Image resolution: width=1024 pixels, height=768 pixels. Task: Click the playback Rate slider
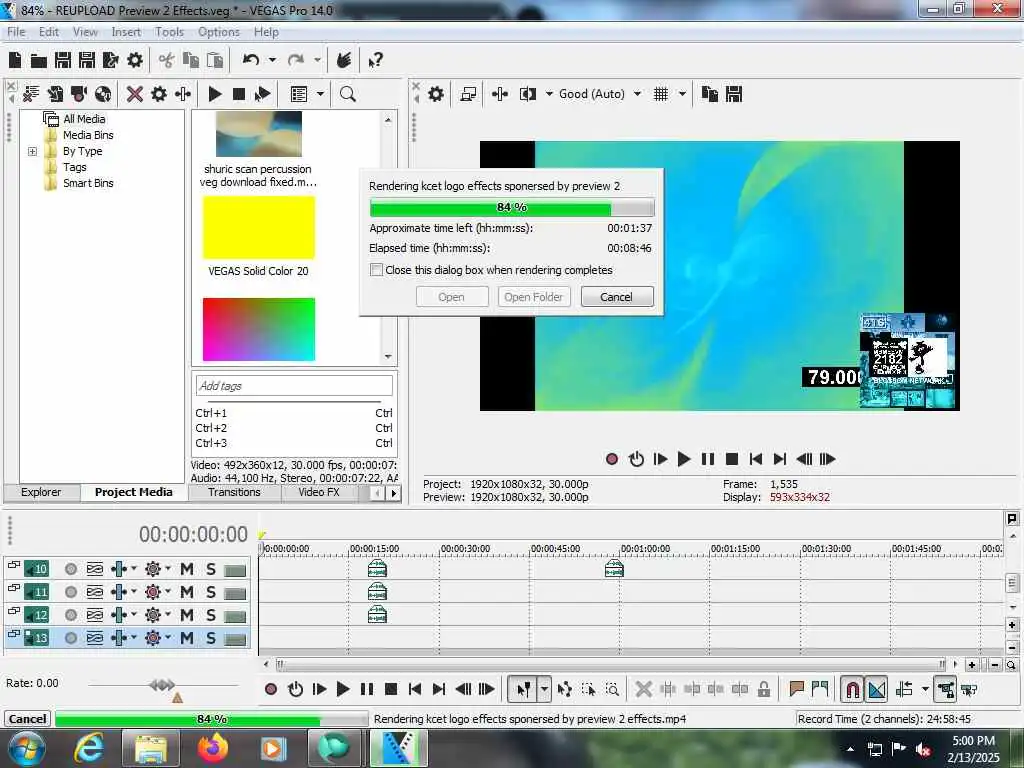coord(163,685)
